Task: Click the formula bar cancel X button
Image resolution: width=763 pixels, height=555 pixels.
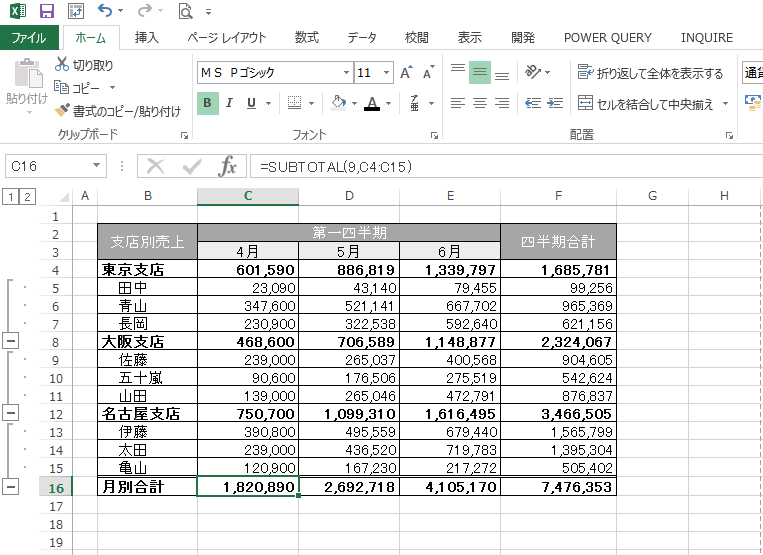Action: [156, 166]
